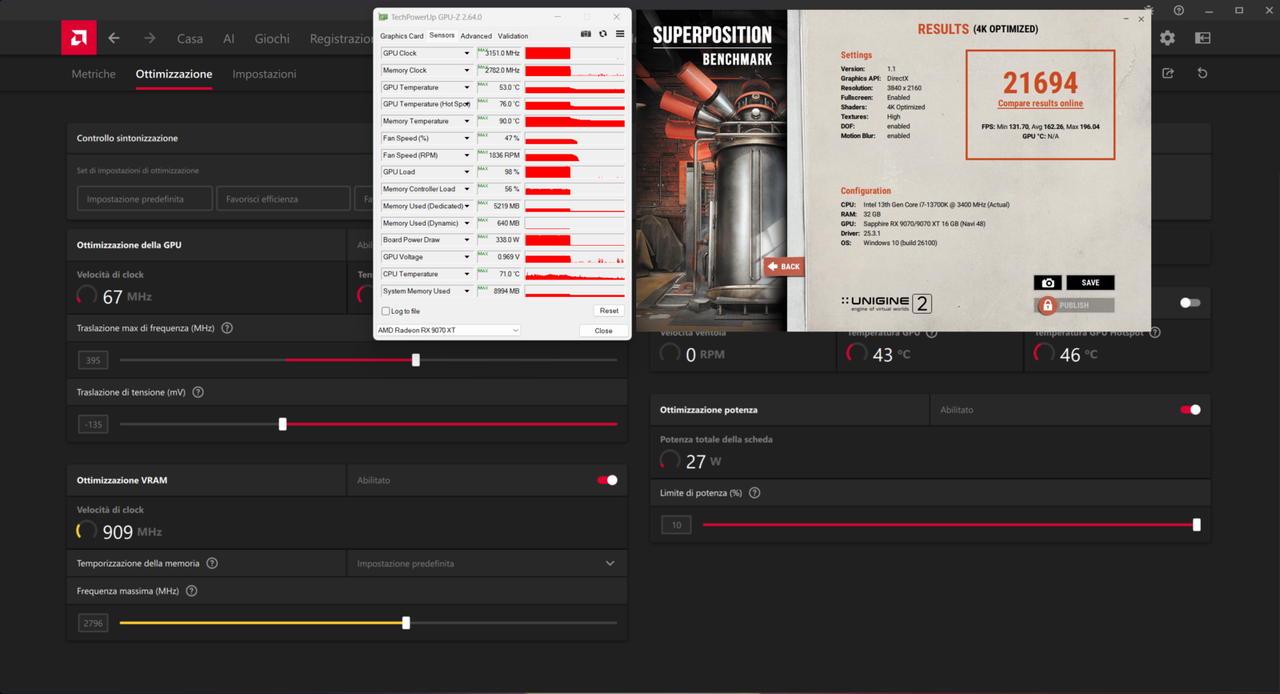The width and height of the screenshot is (1280, 694).
Task: Click VRAM Frequenza massima slider handle
Action: [406, 623]
